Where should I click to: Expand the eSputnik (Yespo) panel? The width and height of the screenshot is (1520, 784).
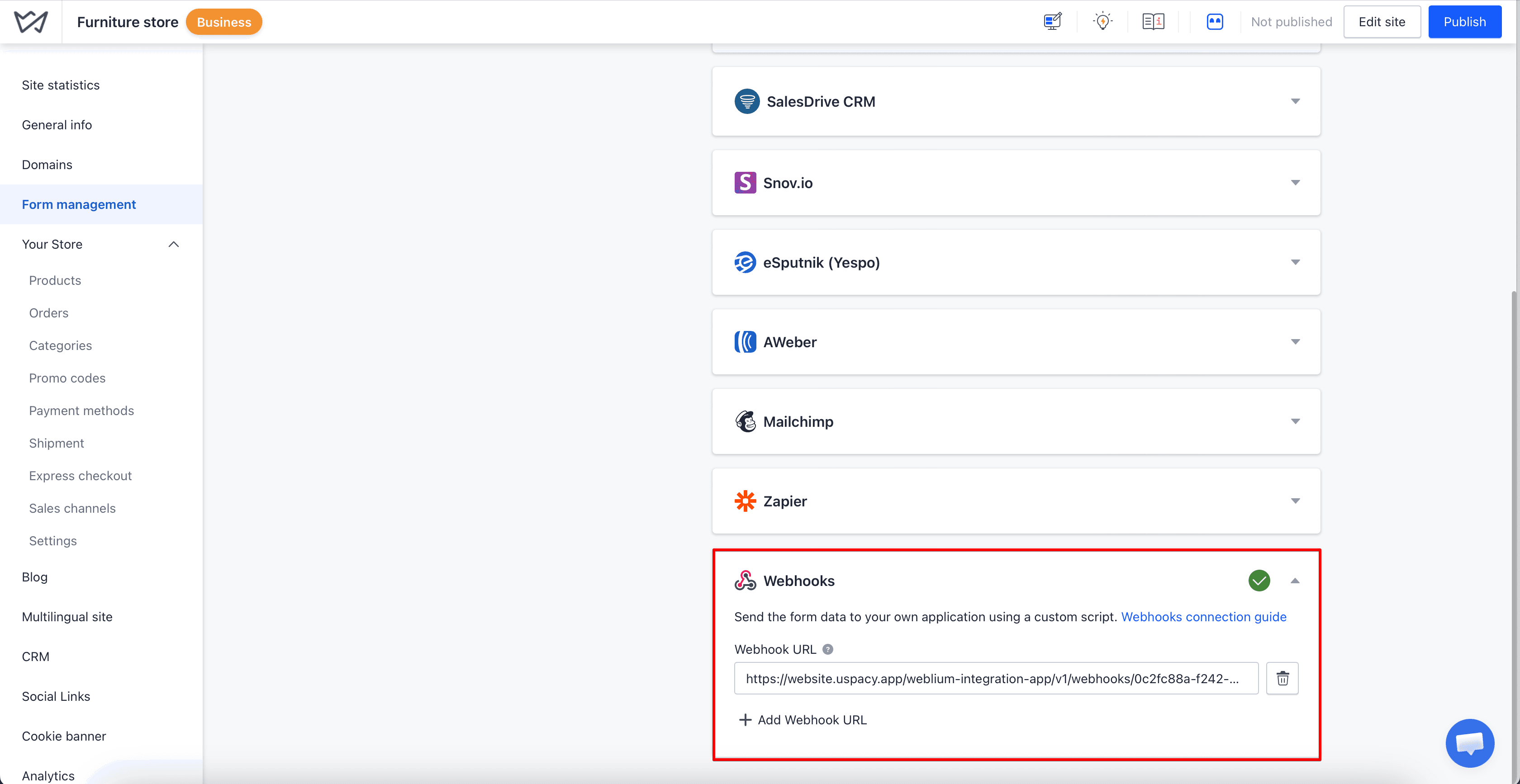coord(1295,263)
